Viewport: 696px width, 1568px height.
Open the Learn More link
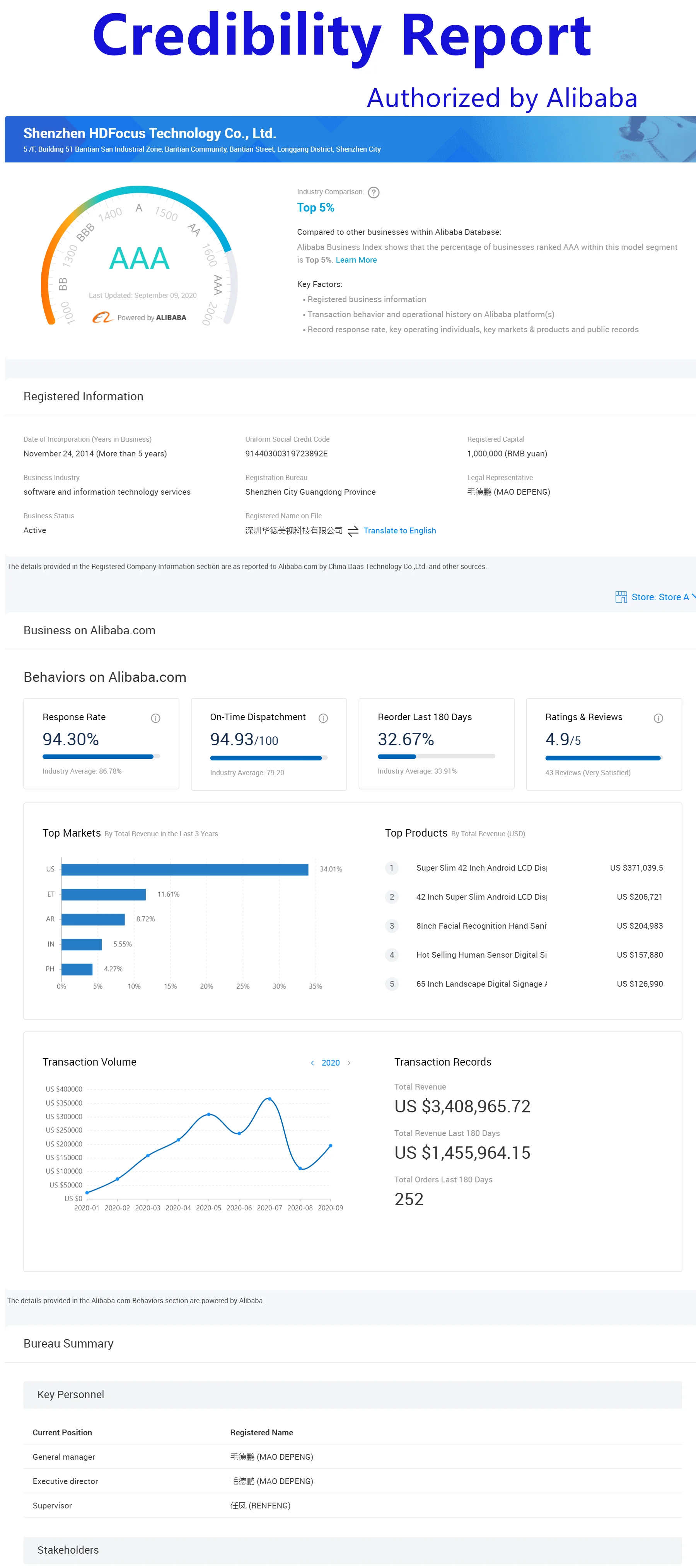[356, 260]
